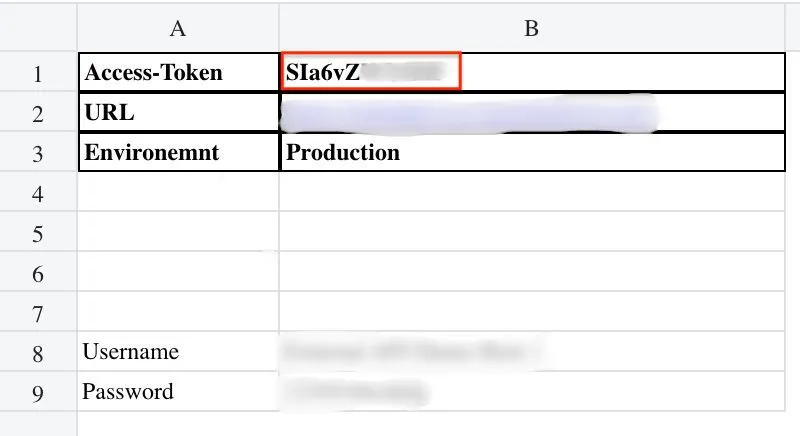Click the select-all corner box
Image resolution: width=800 pixels, height=436 pixels.
38,29
